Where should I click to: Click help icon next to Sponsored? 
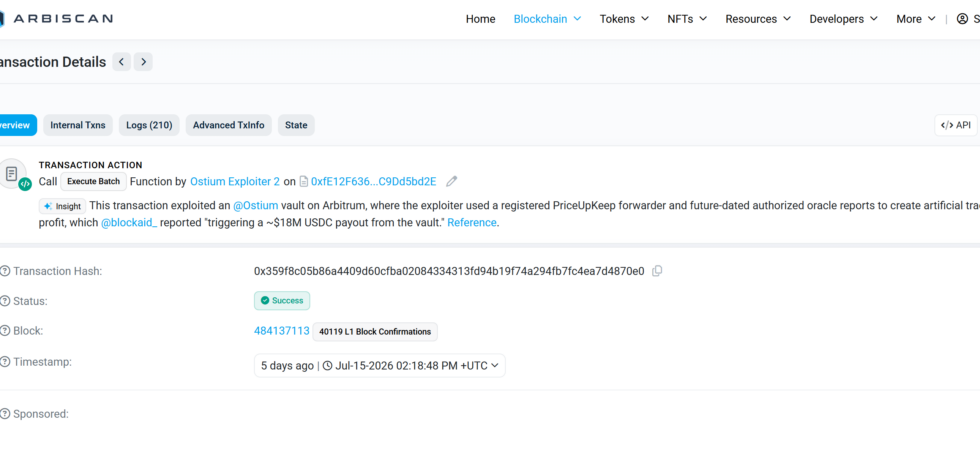[5, 414]
